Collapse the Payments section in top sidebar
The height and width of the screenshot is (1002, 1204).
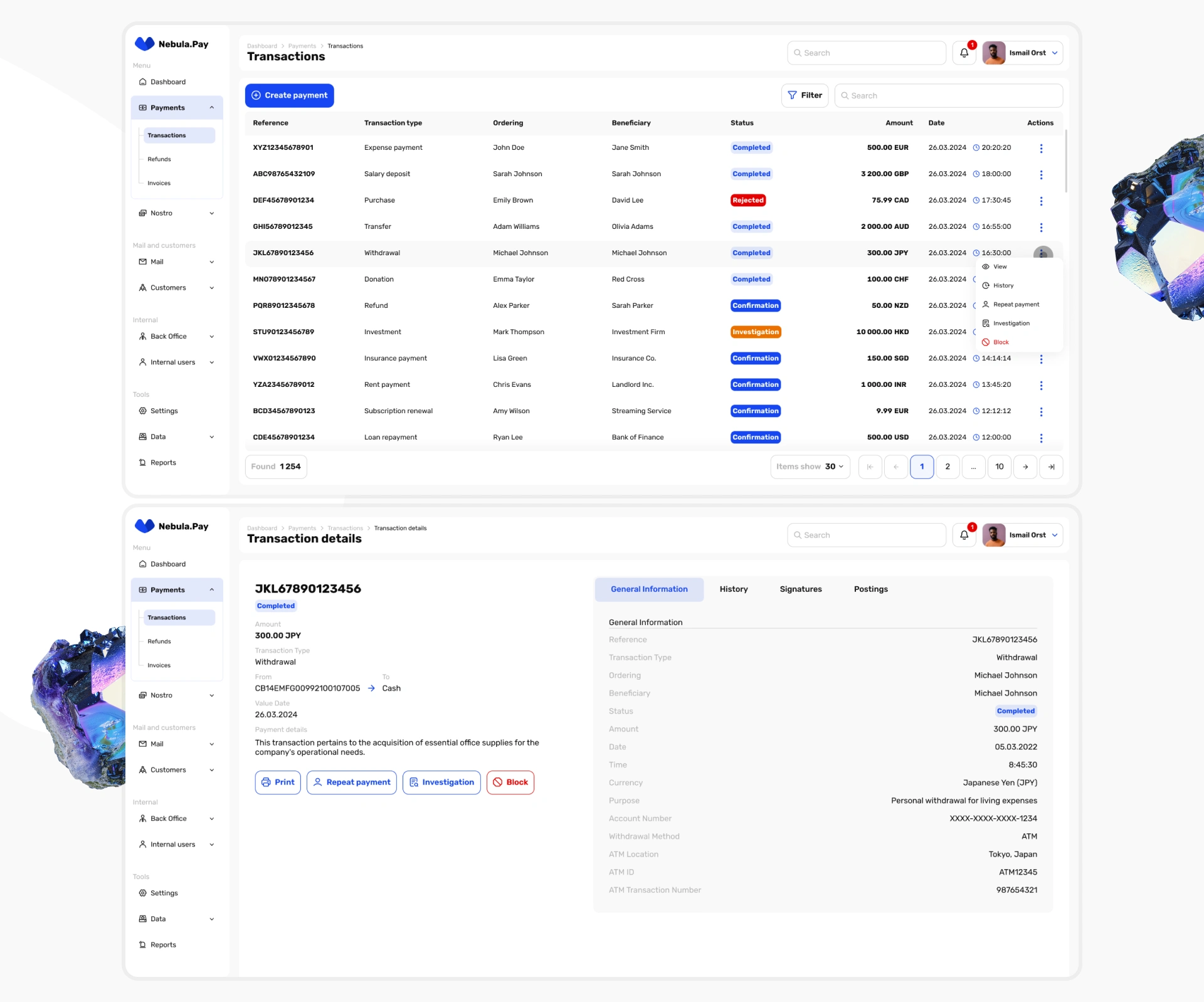212,108
